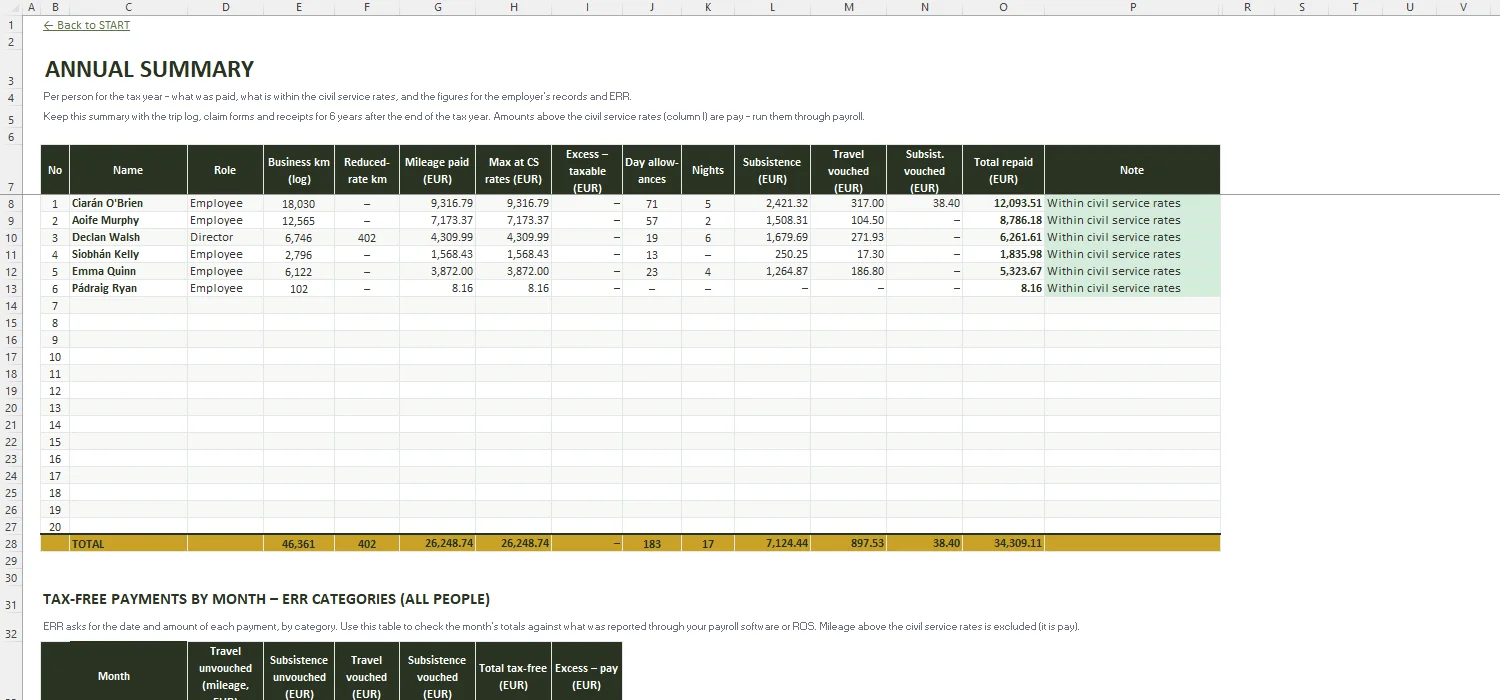Select business km value 18,030
Image resolution: width=1500 pixels, height=700 pixels.
(x=299, y=203)
